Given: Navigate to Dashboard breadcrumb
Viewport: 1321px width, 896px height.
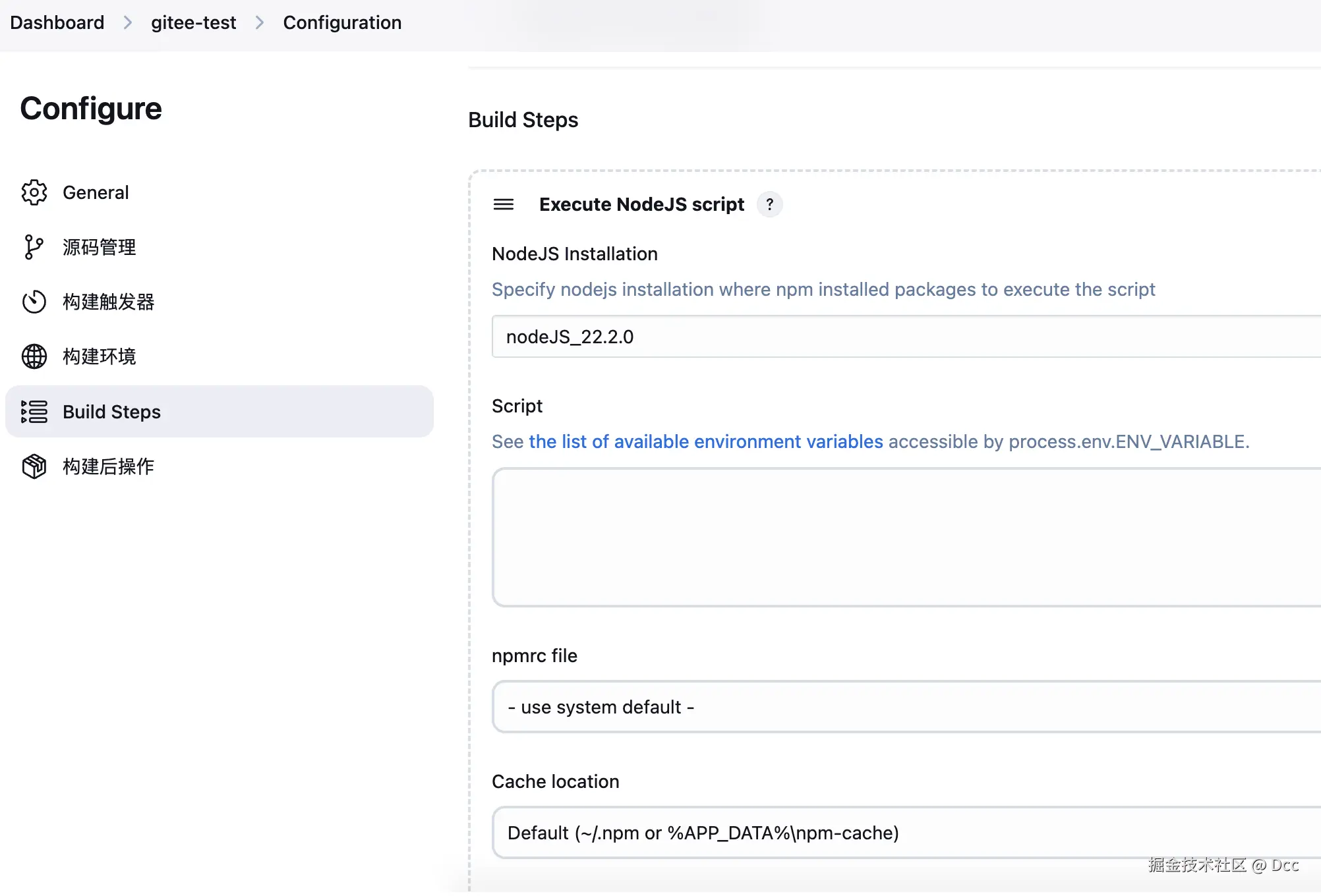Looking at the screenshot, I should tap(57, 22).
